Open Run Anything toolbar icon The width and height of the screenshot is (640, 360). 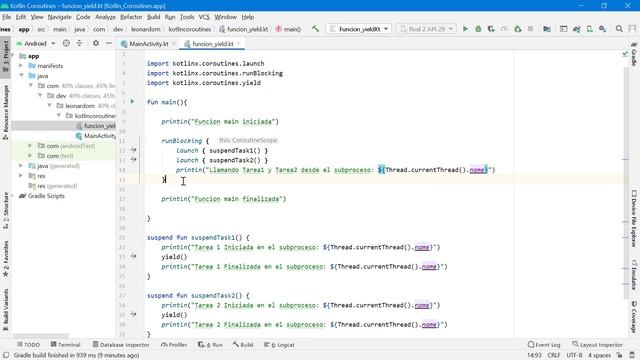pyautogui.click(x=563, y=29)
